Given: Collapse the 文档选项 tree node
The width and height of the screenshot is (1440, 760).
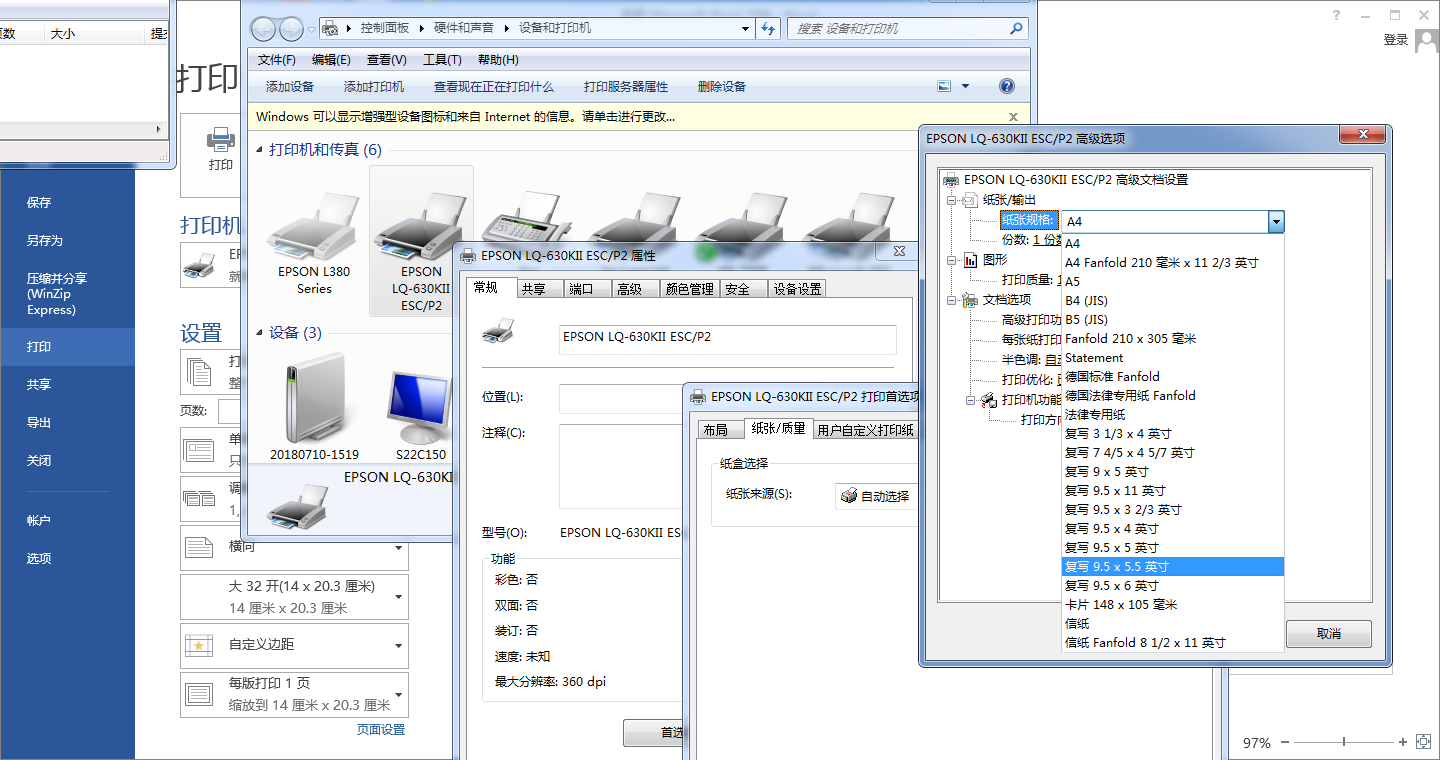Looking at the screenshot, I should pyautogui.click(x=952, y=300).
